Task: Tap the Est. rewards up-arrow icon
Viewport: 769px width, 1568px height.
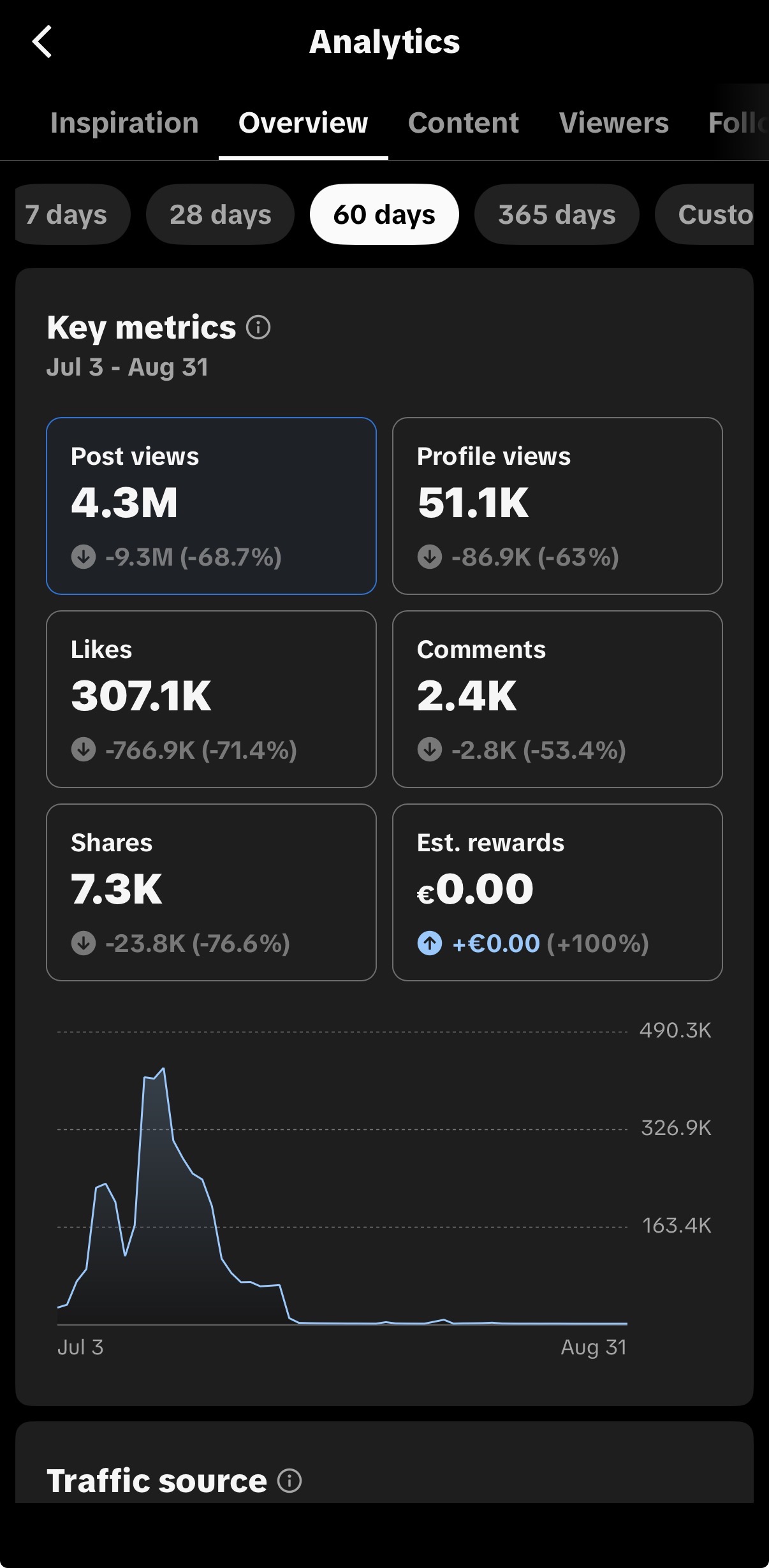Action: (430, 943)
